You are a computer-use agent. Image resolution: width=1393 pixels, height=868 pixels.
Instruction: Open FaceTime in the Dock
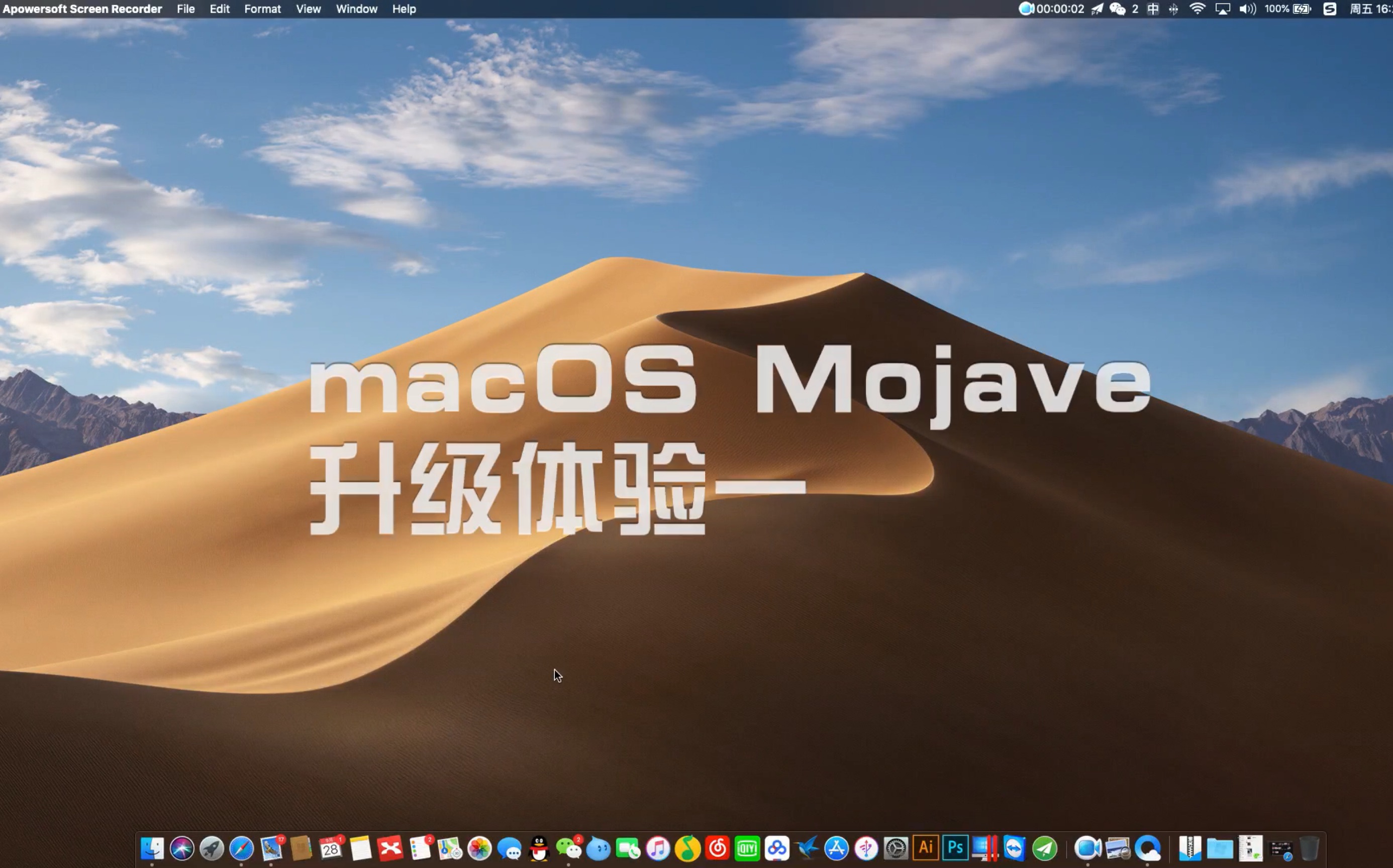[628, 848]
